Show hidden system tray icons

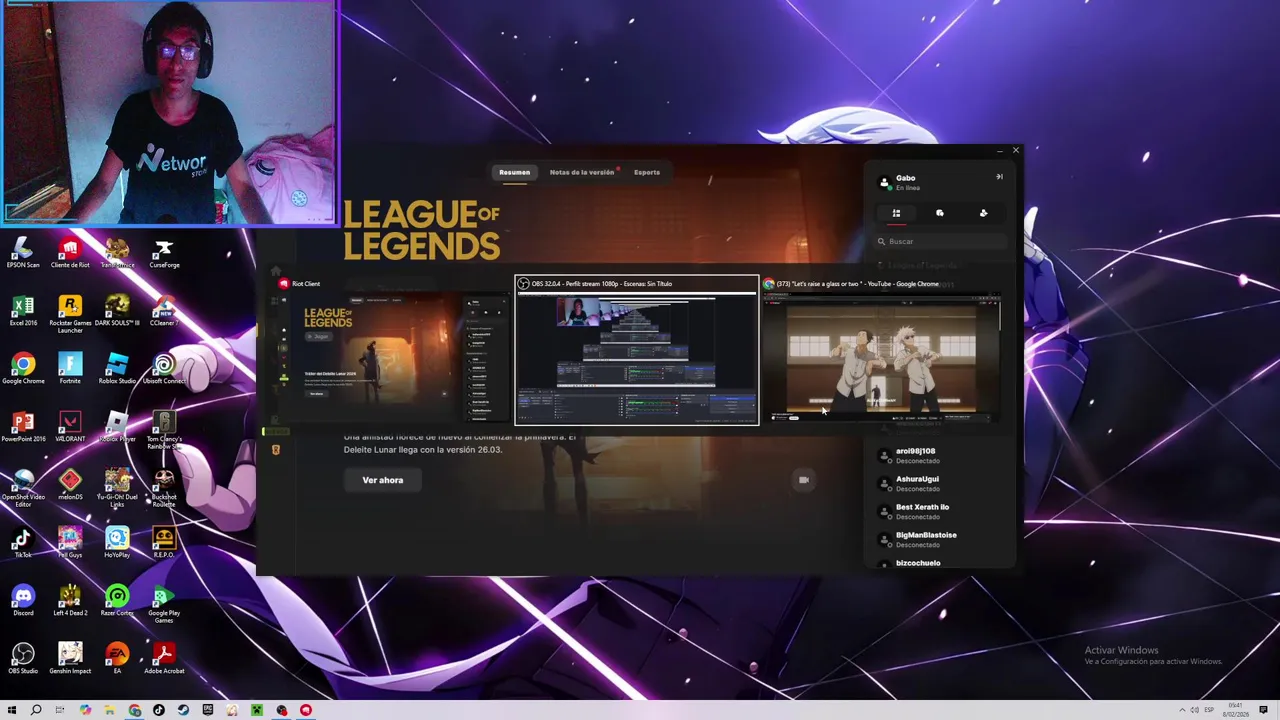click(x=1183, y=710)
